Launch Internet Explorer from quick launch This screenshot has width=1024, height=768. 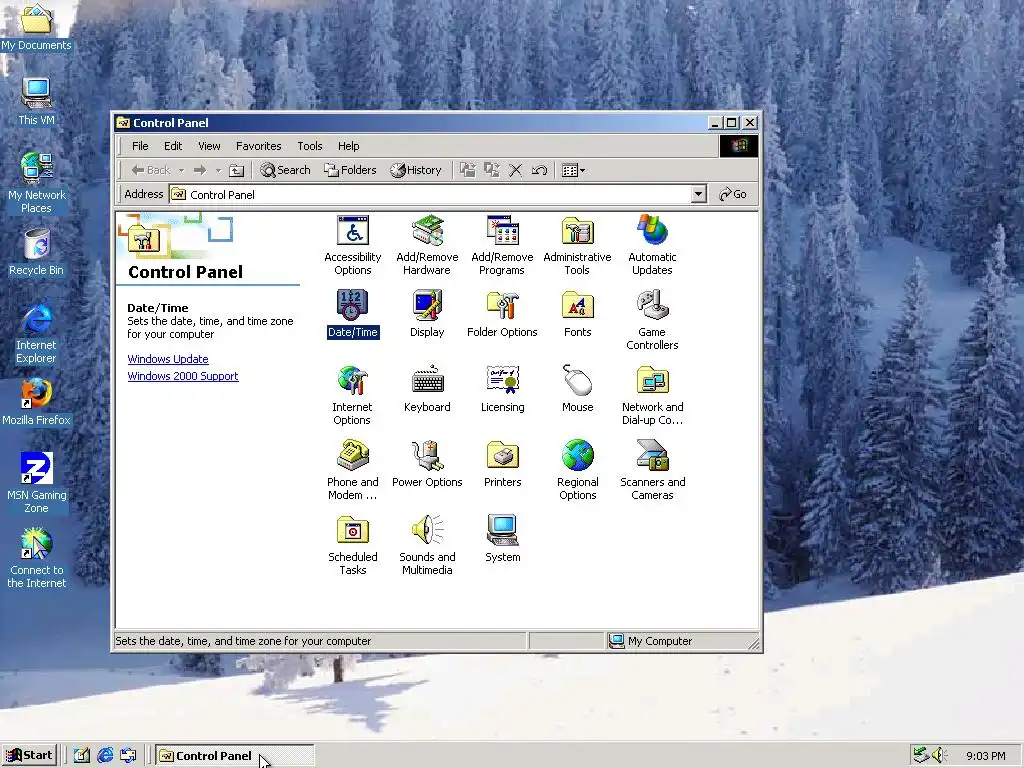(x=105, y=756)
